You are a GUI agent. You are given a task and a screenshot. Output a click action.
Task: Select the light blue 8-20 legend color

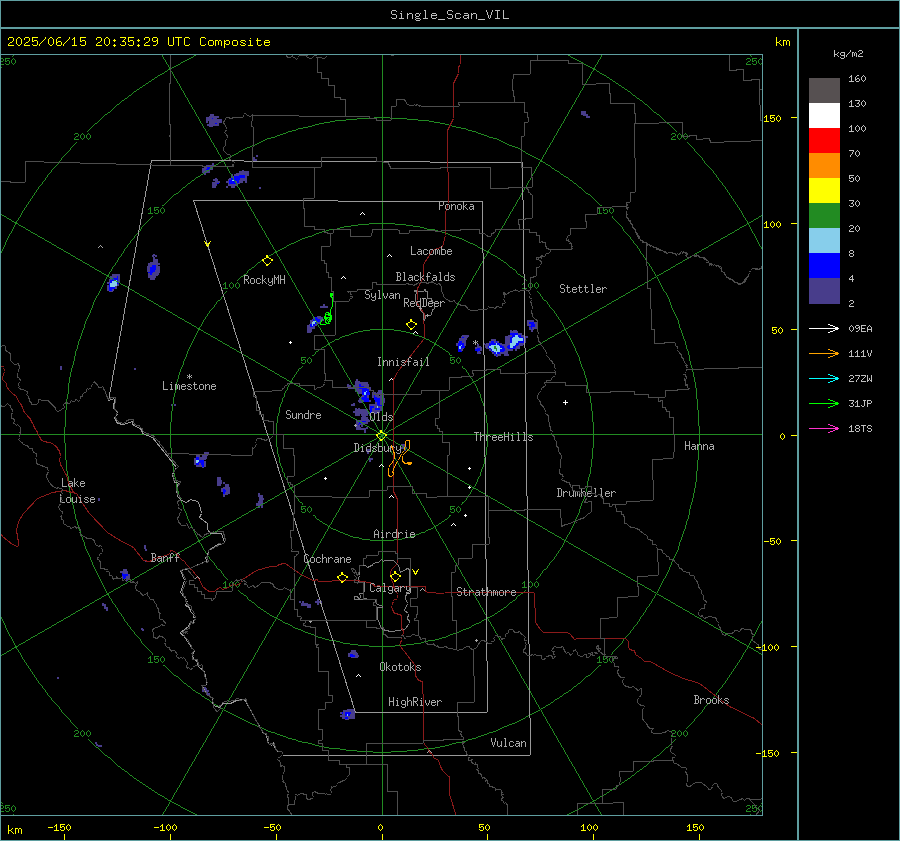(824, 241)
